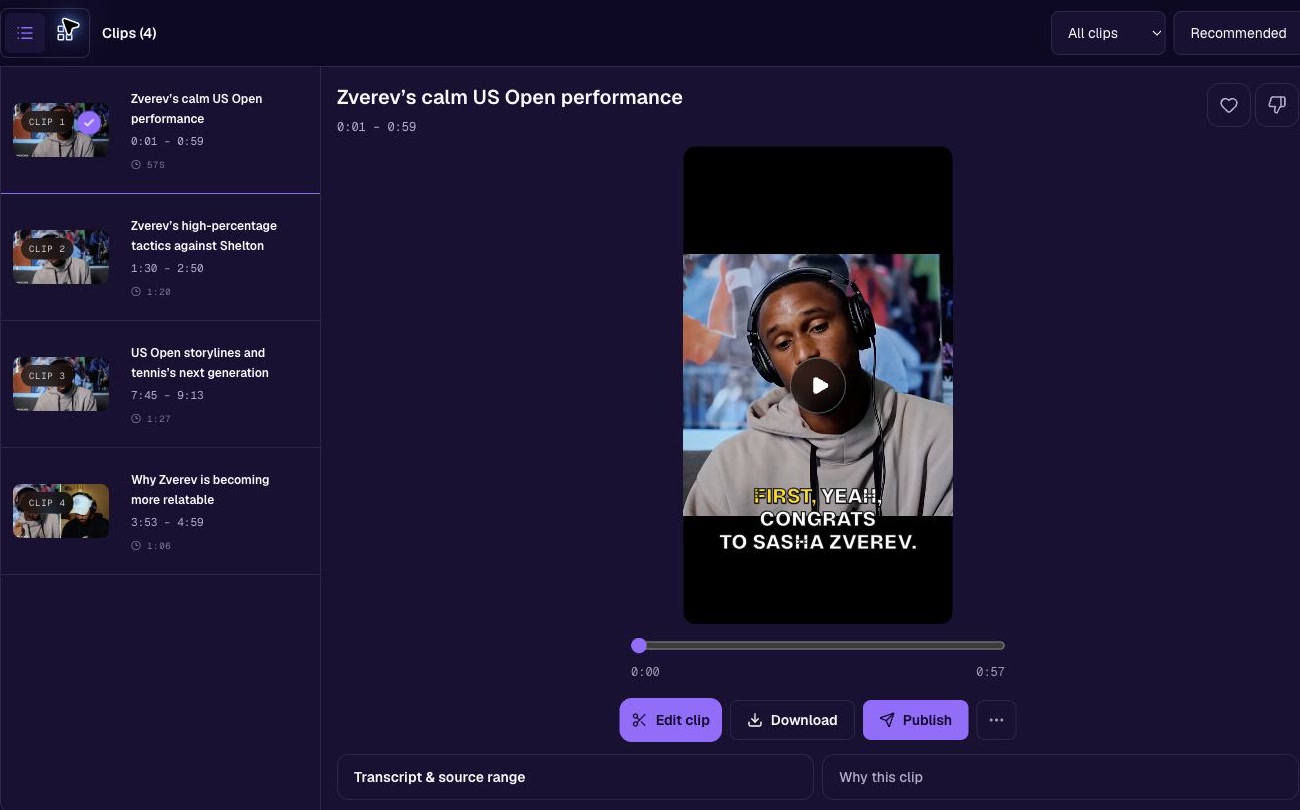Toggle the checkmark on Clip 1
Screen dimensions: 1300x810
coord(89,122)
